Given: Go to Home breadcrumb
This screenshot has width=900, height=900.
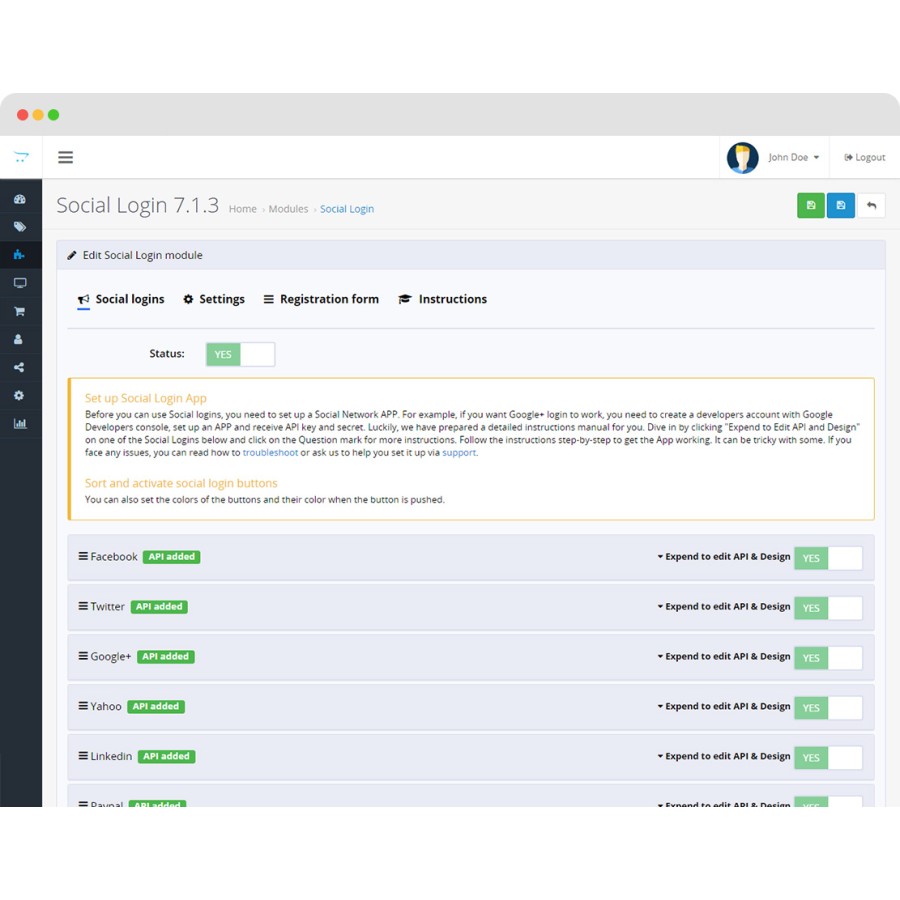Looking at the screenshot, I should [242, 209].
